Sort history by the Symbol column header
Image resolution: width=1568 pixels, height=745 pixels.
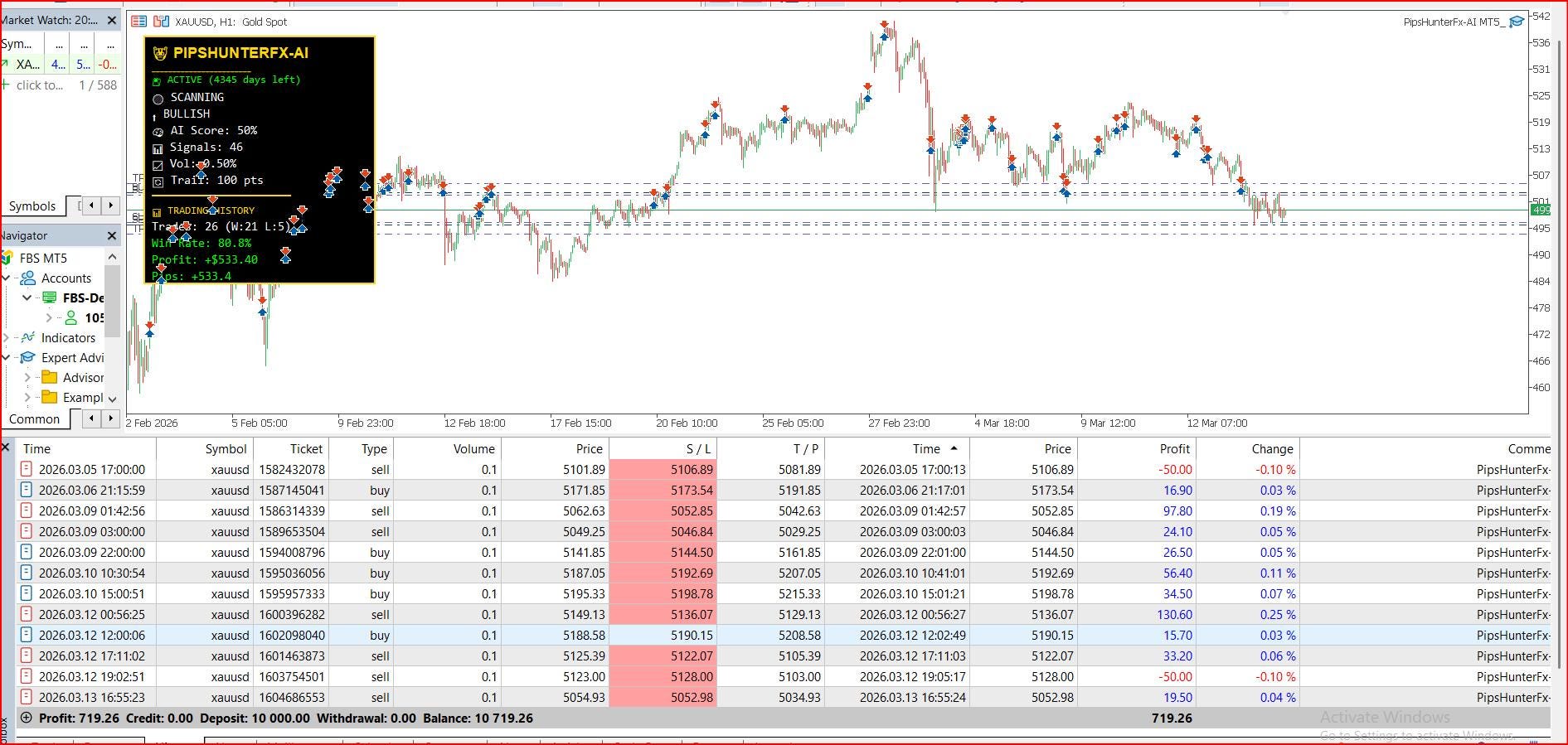[205, 448]
